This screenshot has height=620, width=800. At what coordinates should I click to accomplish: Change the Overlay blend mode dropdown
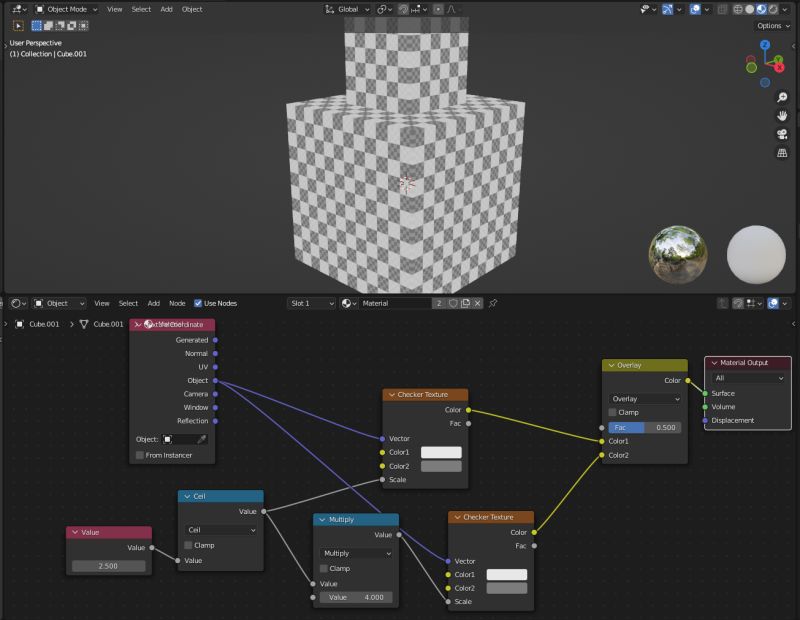pyautogui.click(x=643, y=399)
